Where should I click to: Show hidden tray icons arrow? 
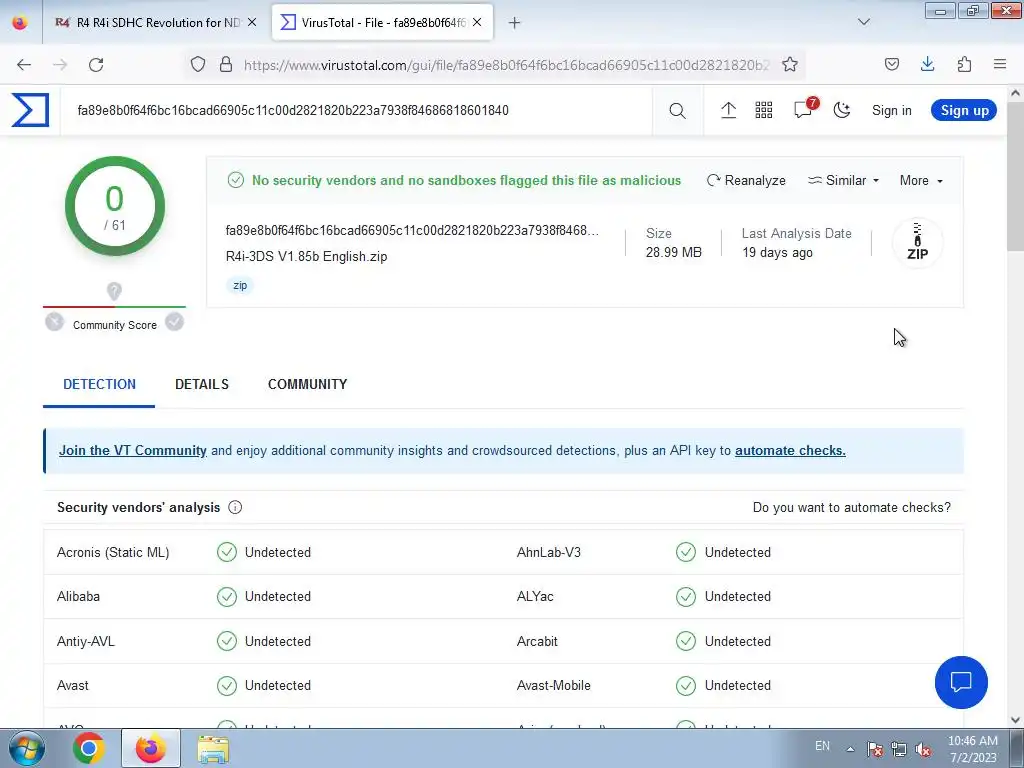(x=850, y=749)
